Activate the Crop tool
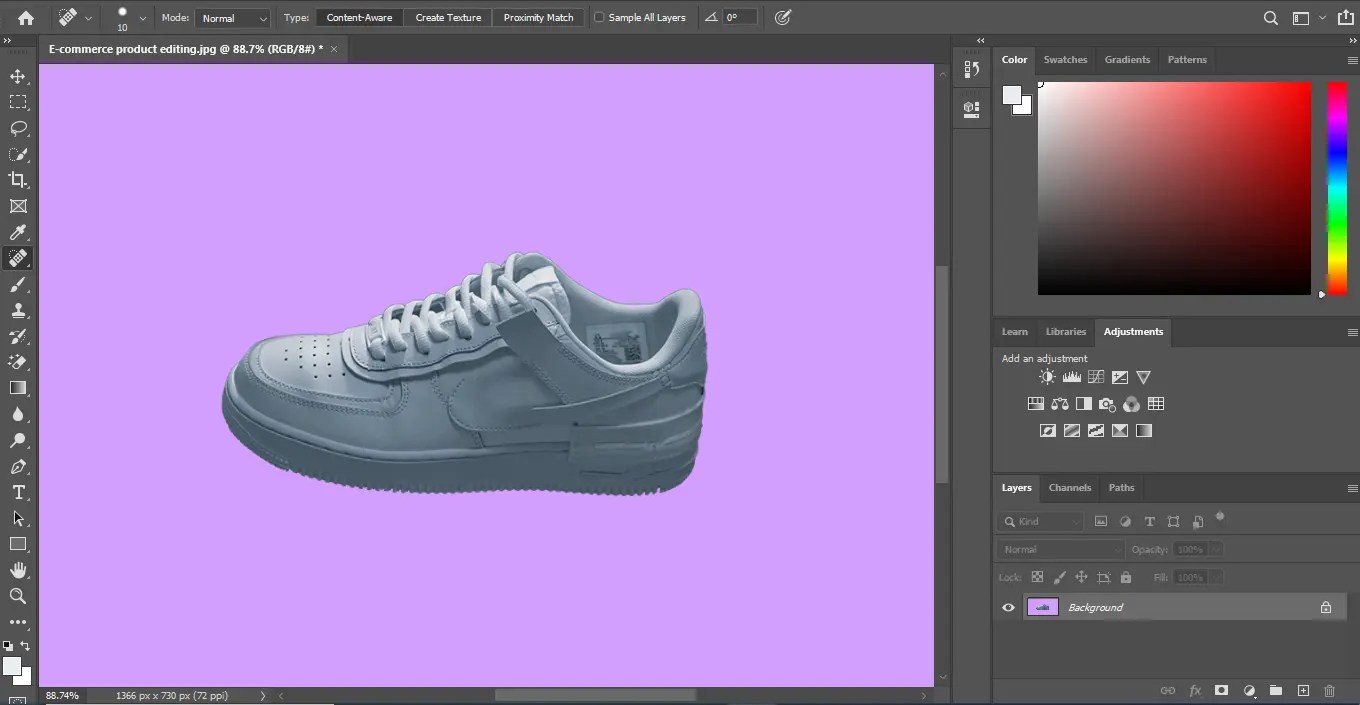Image resolution: width=1360 pixels, height=705 pixels. [18, 180]
